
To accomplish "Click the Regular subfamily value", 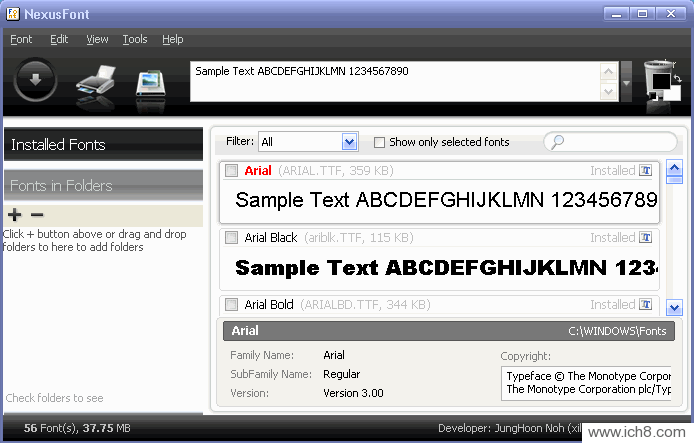I will (x=342, y=374).
